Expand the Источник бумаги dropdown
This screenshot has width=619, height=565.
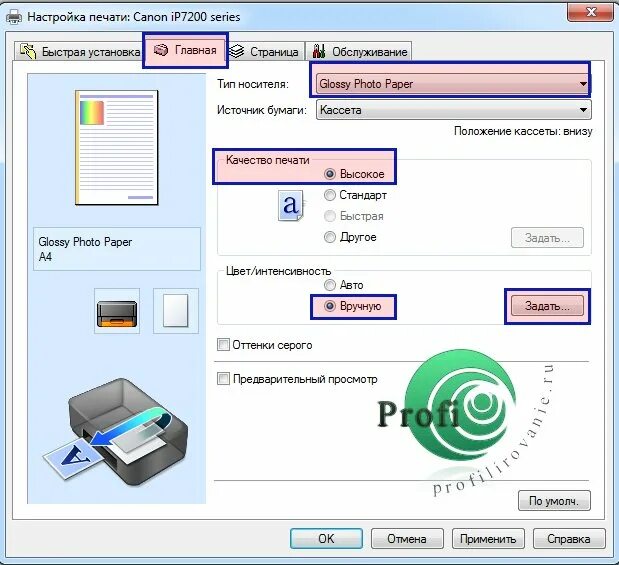click(x=454, y=110)
